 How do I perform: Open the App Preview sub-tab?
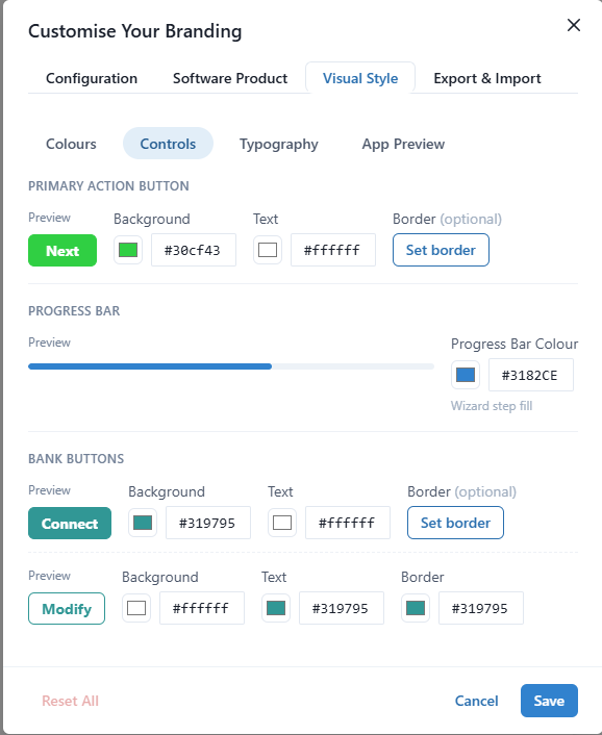(403, 143)
